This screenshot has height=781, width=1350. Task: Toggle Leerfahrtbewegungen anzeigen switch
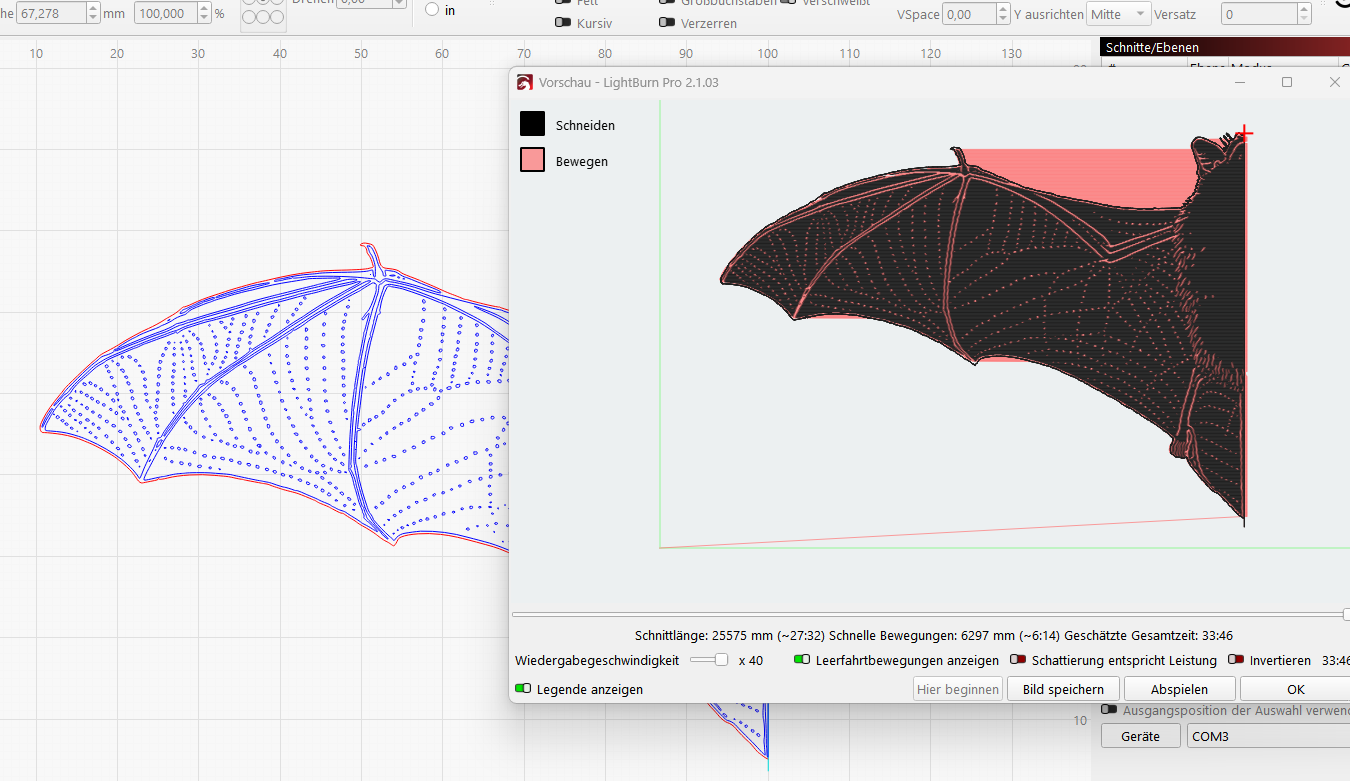(x=802, y=660)
